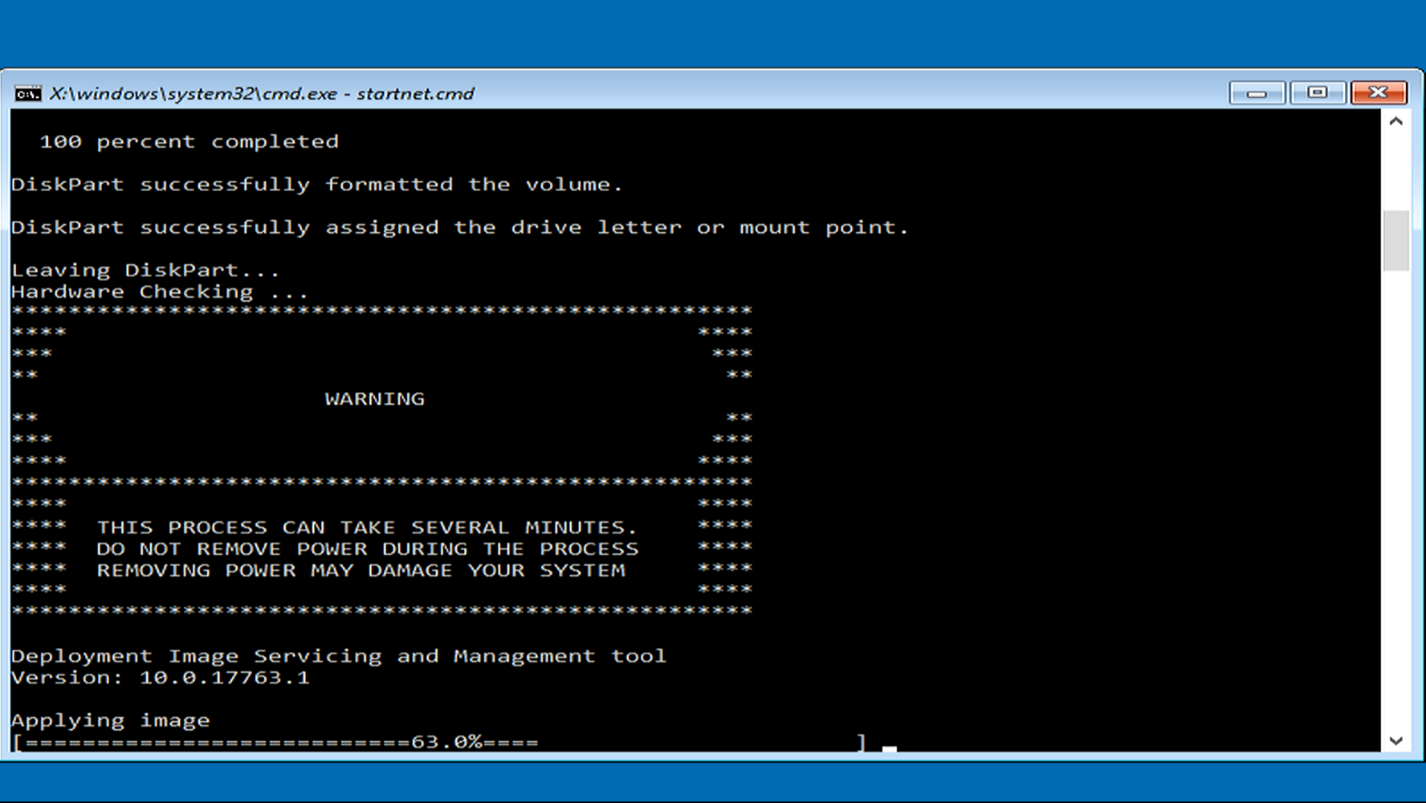Click the '100 percent completed' line

[189, 142]
